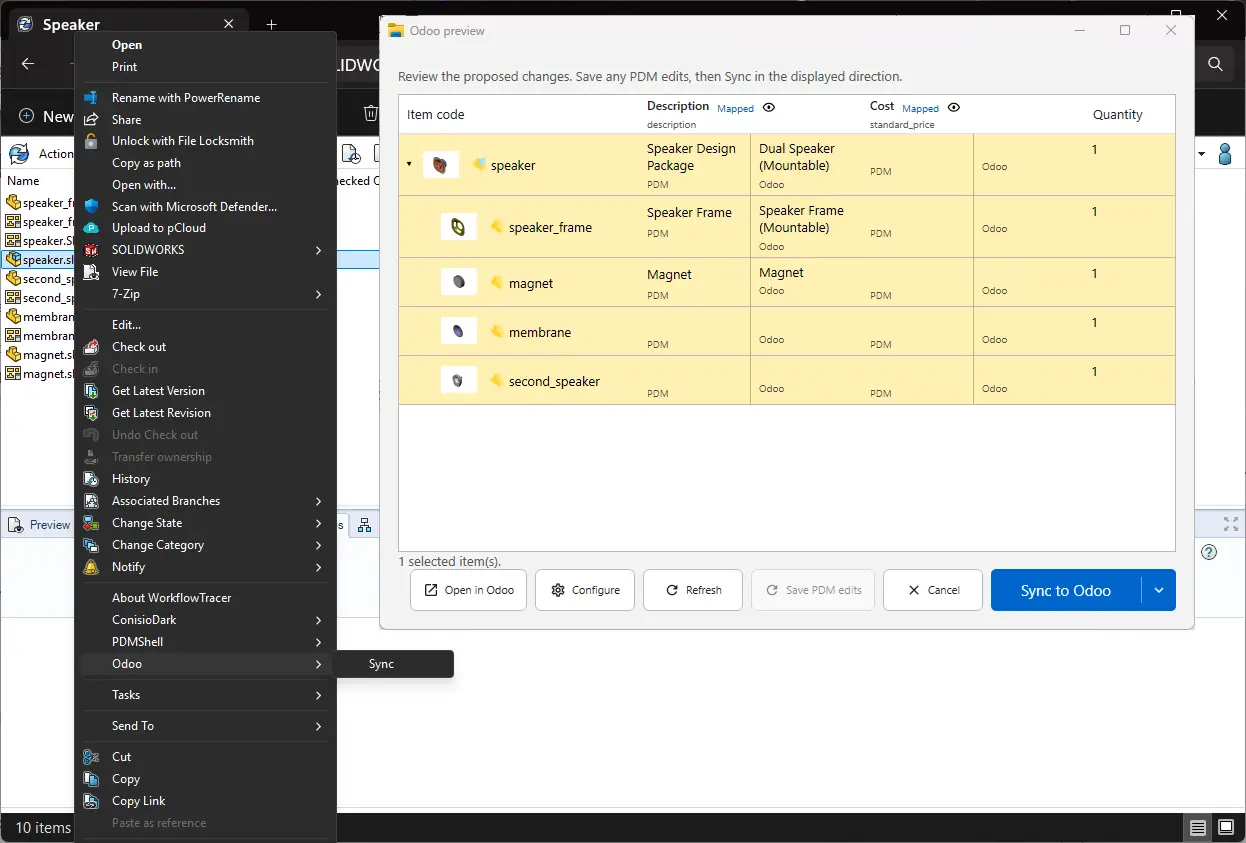Click the Explorer back arrow
Screen dimensions: 1246x843
[28, 64]
